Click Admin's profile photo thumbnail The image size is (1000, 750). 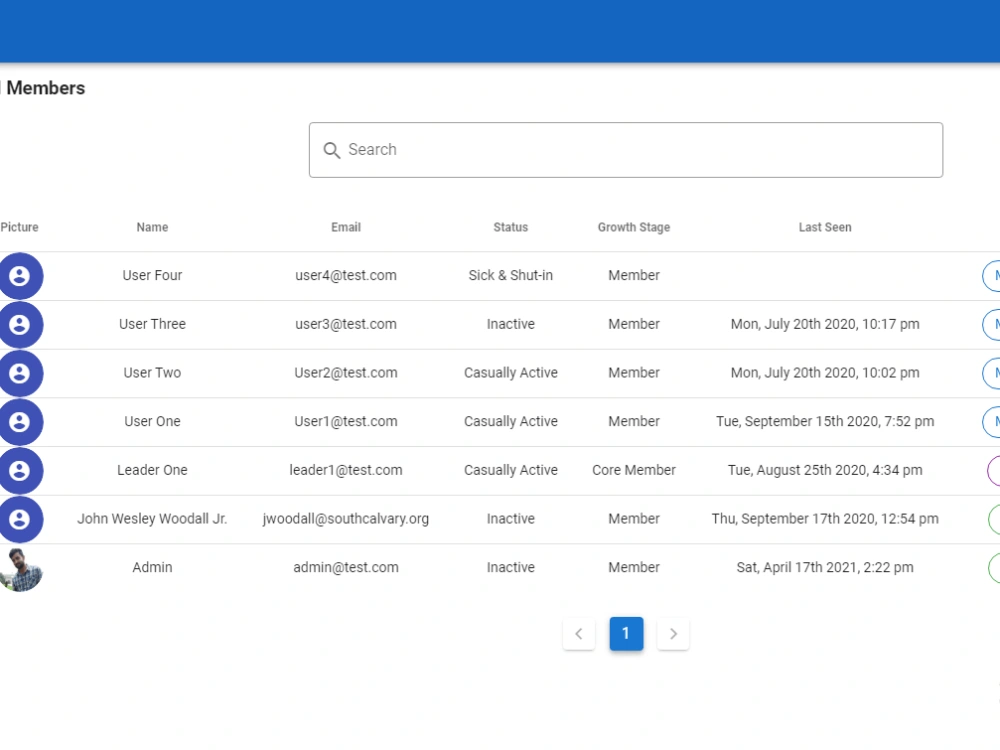point(22,567)
